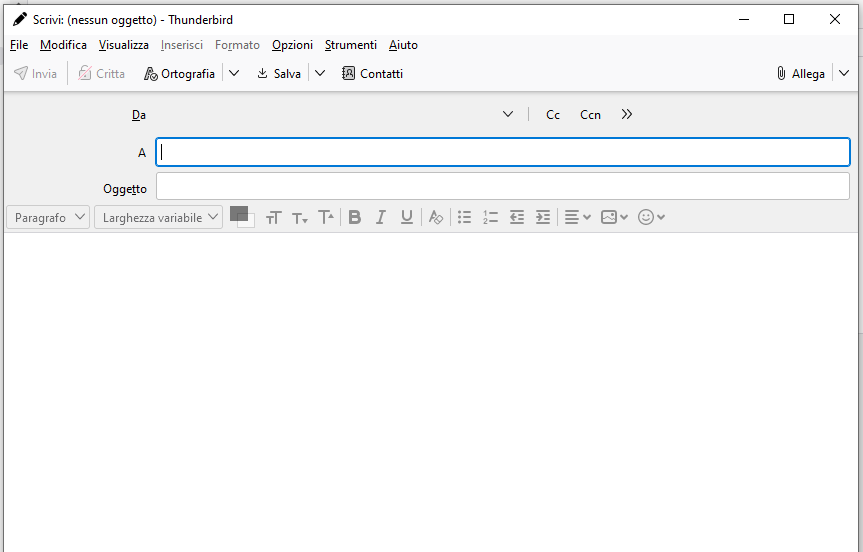The image size is (863, 552).
Task: Decrease text indent (outdent icon)
Action: tap(516, 217)
